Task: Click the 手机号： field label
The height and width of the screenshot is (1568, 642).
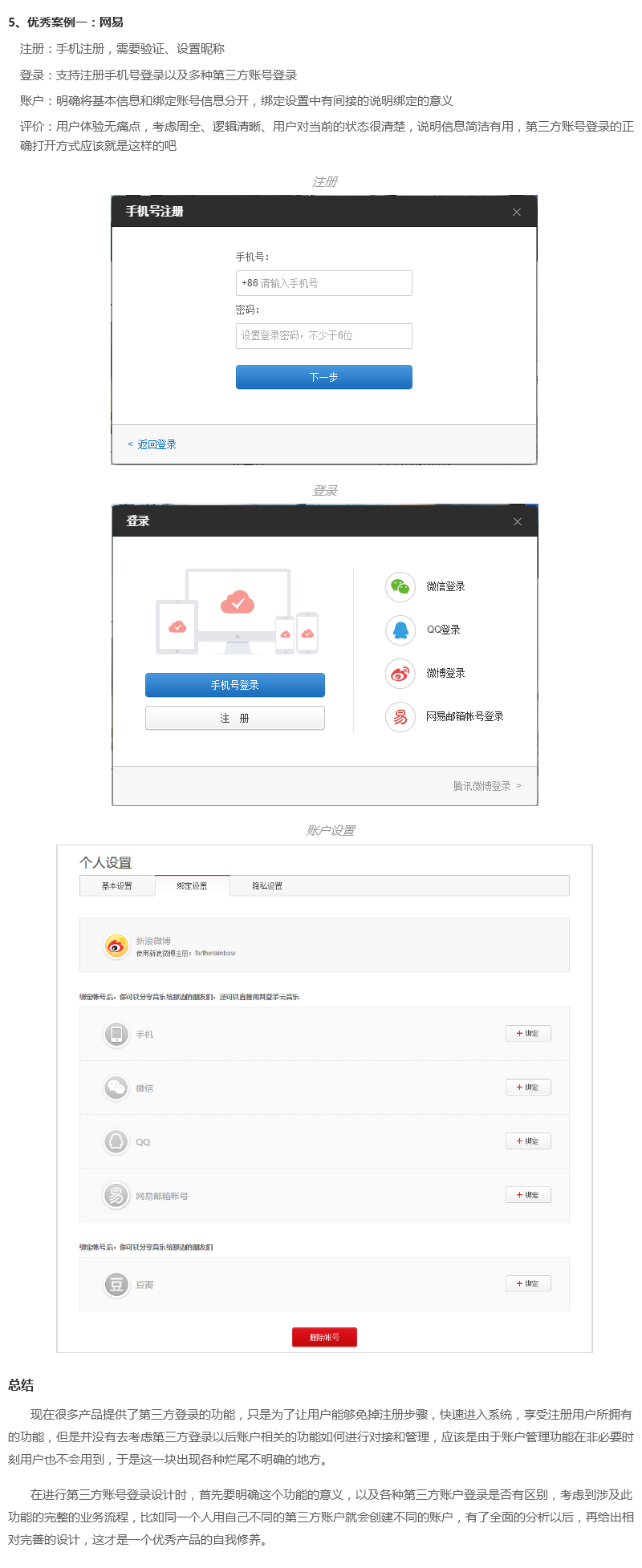Action: [x=253, y=257]
